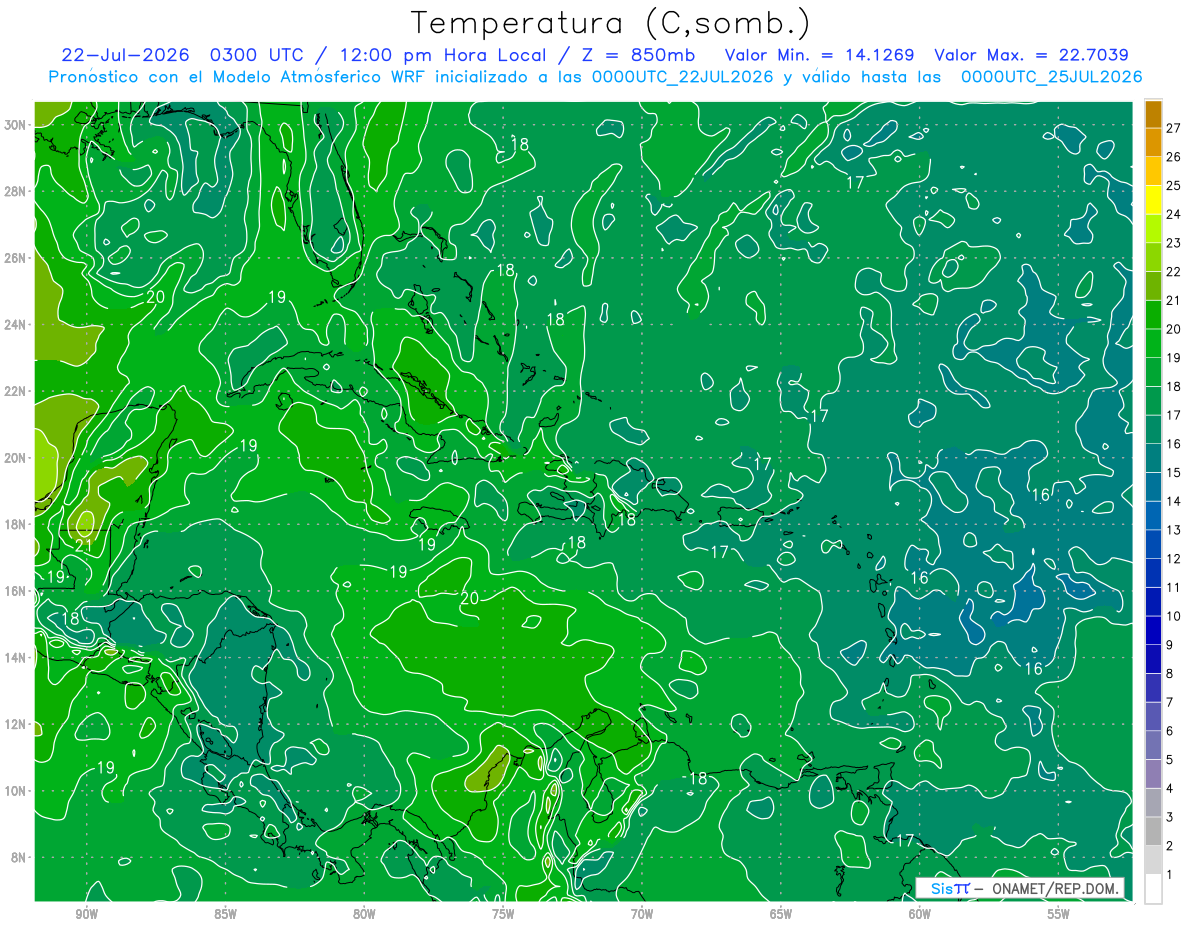Click the '0300 UTC' time label
Screen dimensions: 1200x927
click(255, 55)
